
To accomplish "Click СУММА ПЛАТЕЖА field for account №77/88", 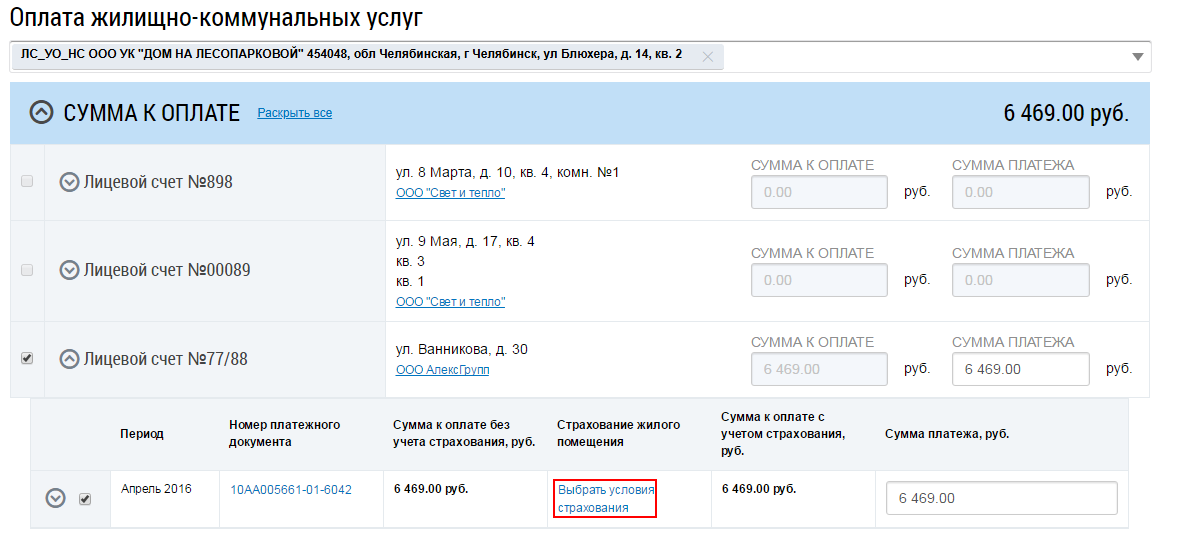I will pos(1020,369).
